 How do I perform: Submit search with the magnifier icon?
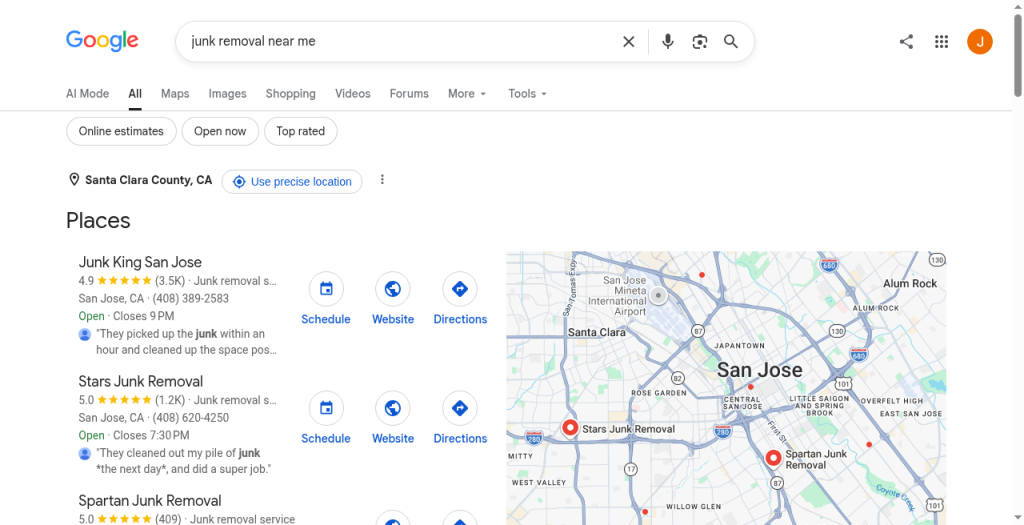pos(731,42)
